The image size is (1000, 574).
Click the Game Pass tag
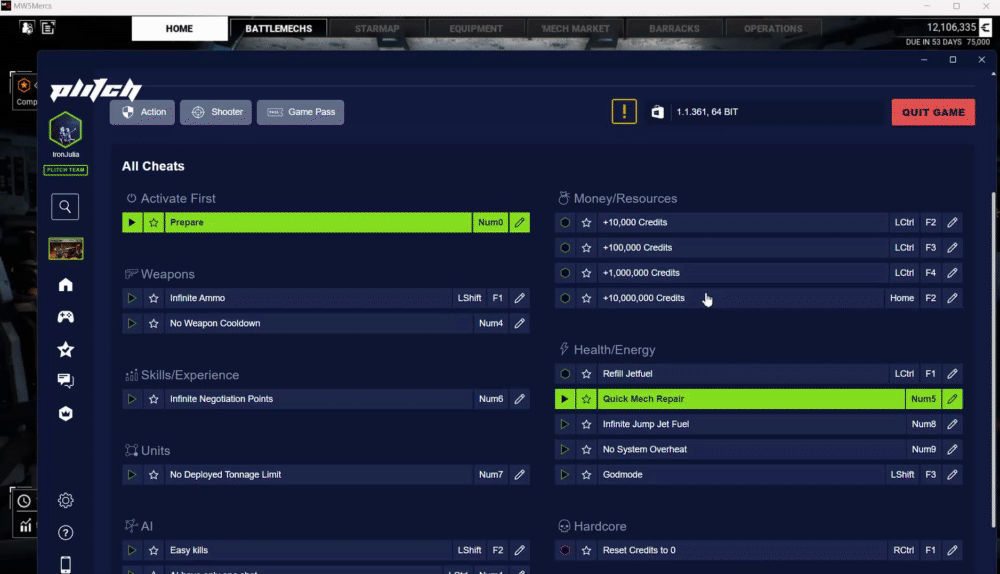click(x=300, y=112)
